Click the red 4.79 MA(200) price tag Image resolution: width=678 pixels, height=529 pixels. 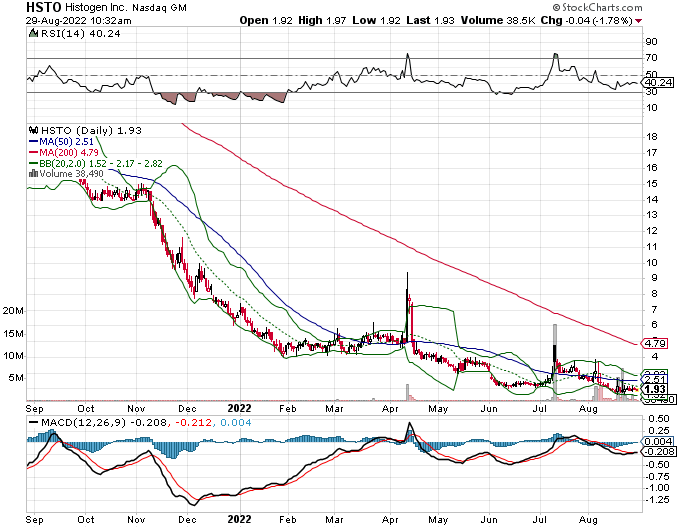[656, 344]
